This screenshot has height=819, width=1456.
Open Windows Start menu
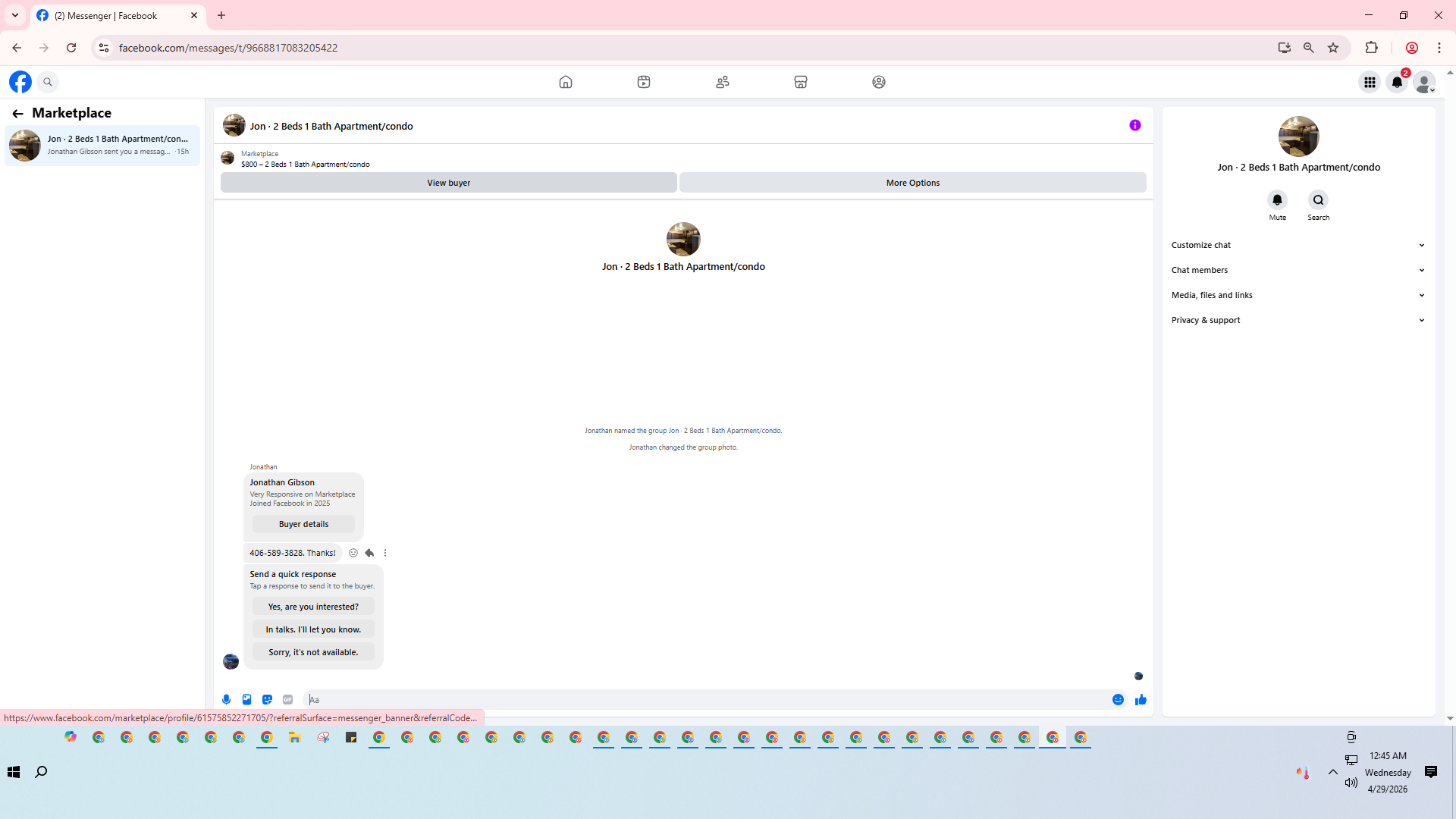(14, 772)
